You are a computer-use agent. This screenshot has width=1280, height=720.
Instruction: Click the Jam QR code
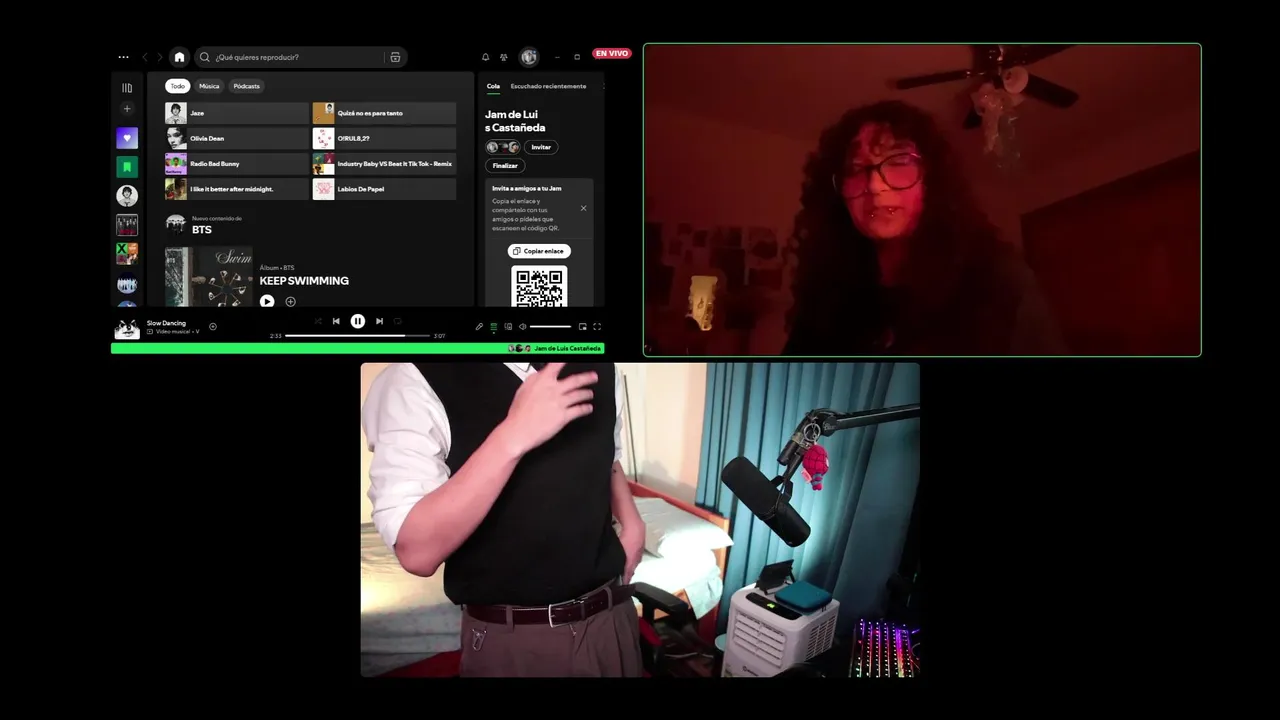539,287
